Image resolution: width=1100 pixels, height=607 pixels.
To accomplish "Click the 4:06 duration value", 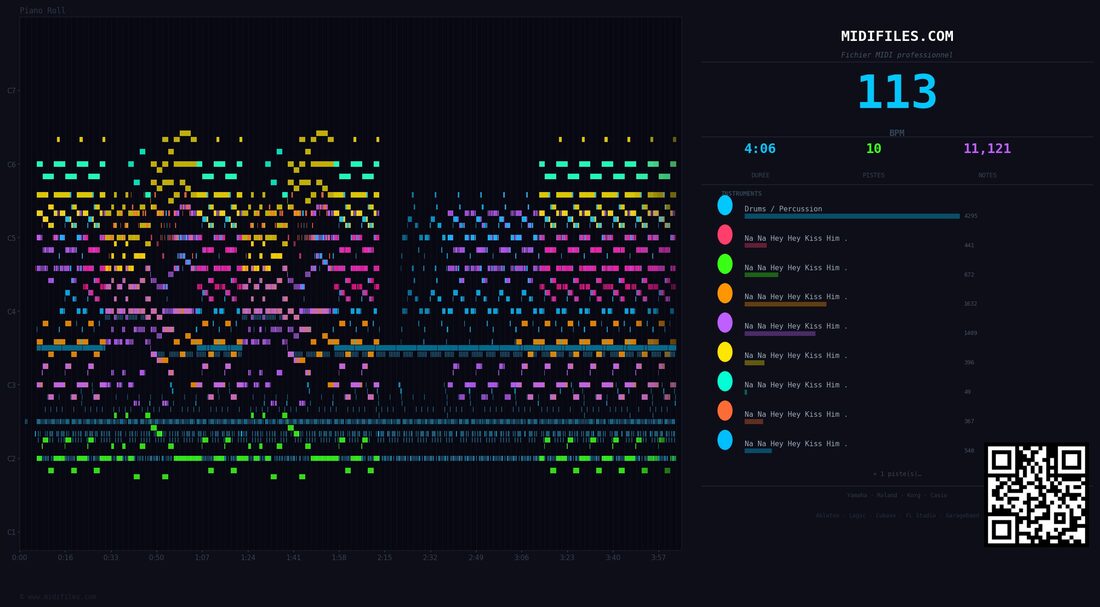I will pyautogui.click(x=760, y=149).
